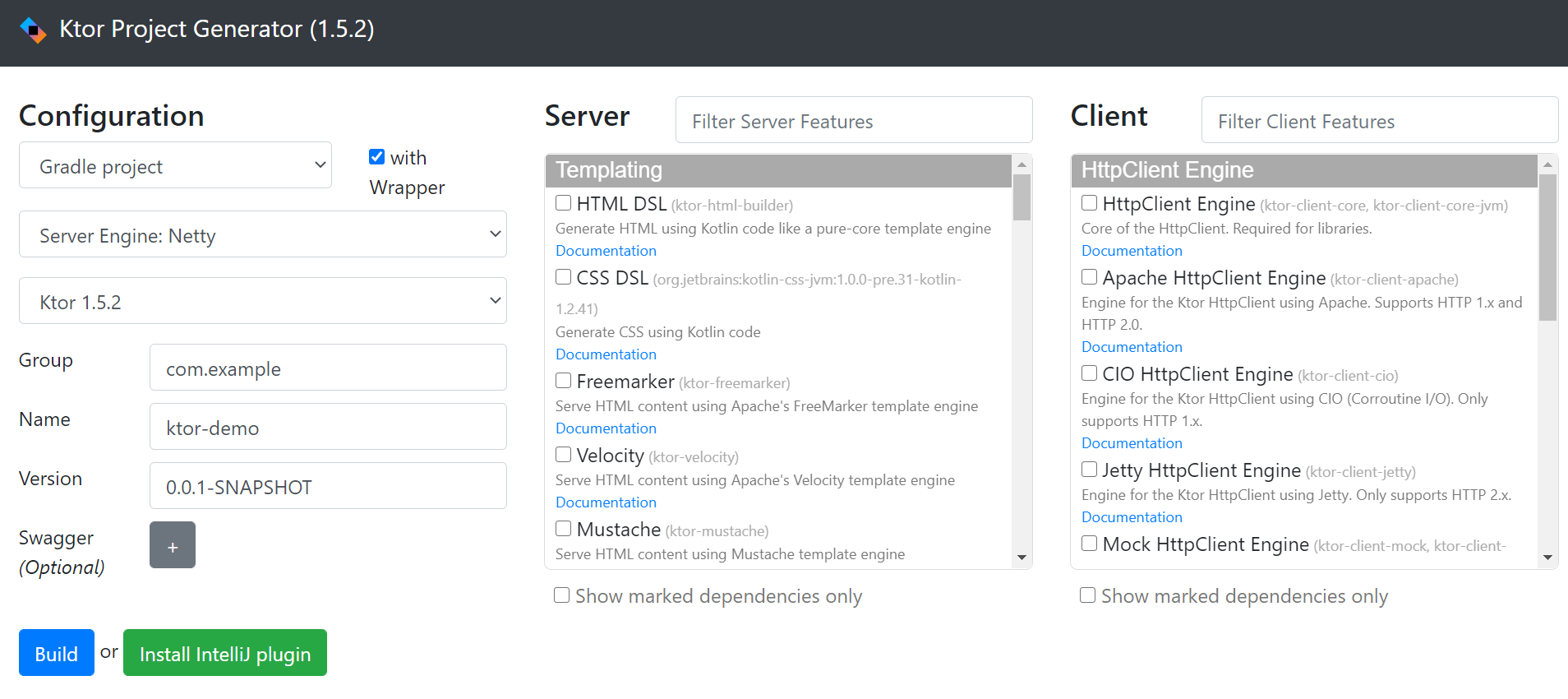This screenshot has height=699, width=1568.
Task: Enable the Mustache templating checkbox
Action: click(x=564, y=529)
